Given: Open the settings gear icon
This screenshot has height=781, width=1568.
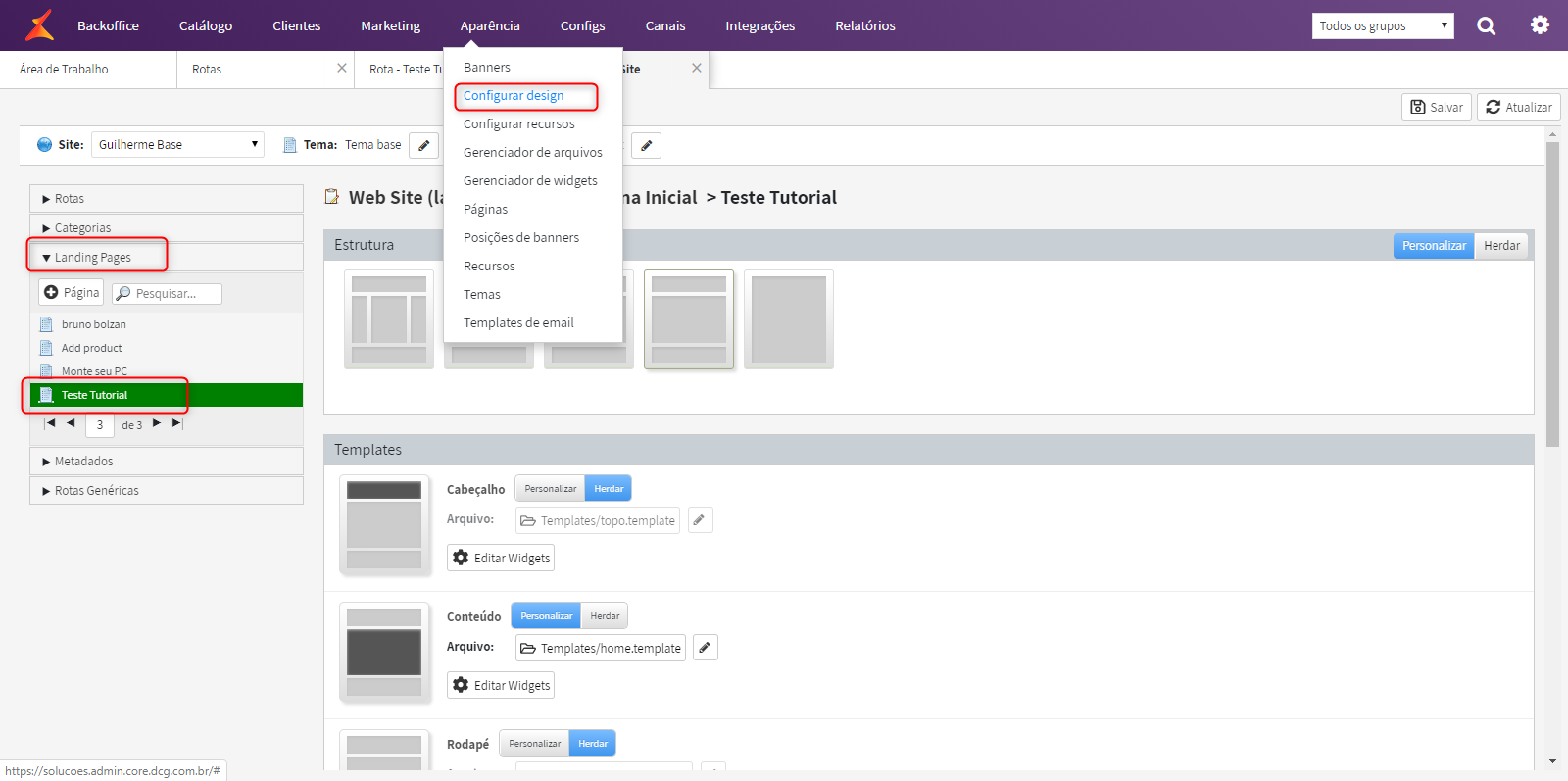Looking at the screenshot, I should pyautogui.click(x=1540, y=25).
